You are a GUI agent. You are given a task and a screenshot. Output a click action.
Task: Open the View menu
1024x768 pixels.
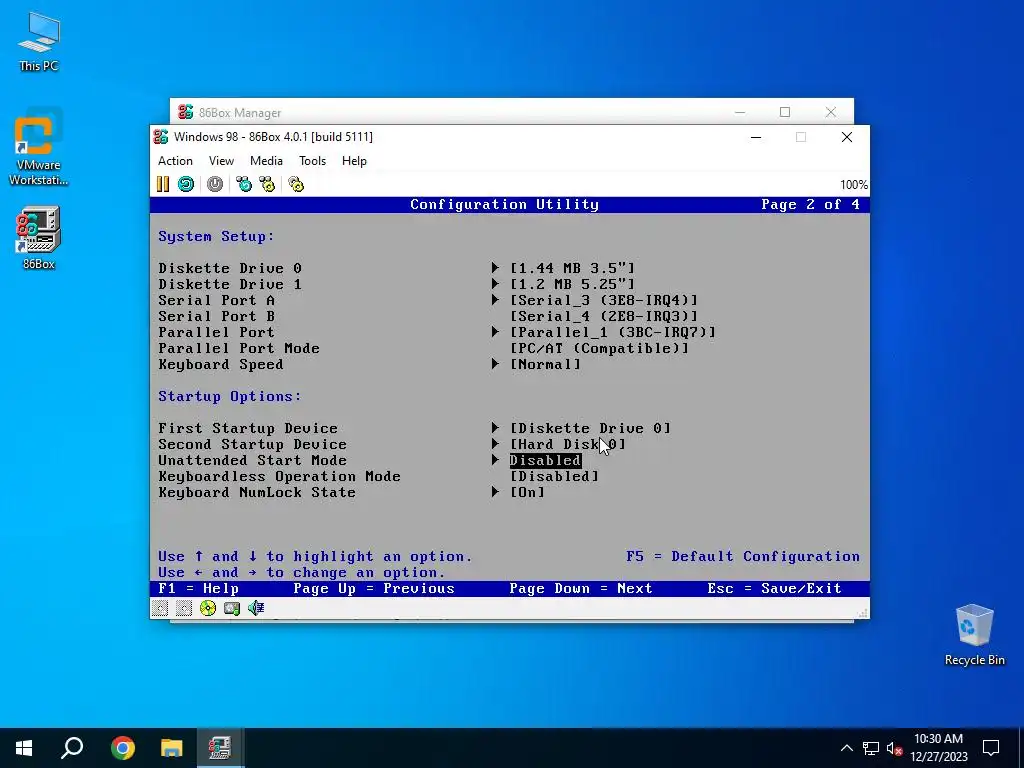221,161
